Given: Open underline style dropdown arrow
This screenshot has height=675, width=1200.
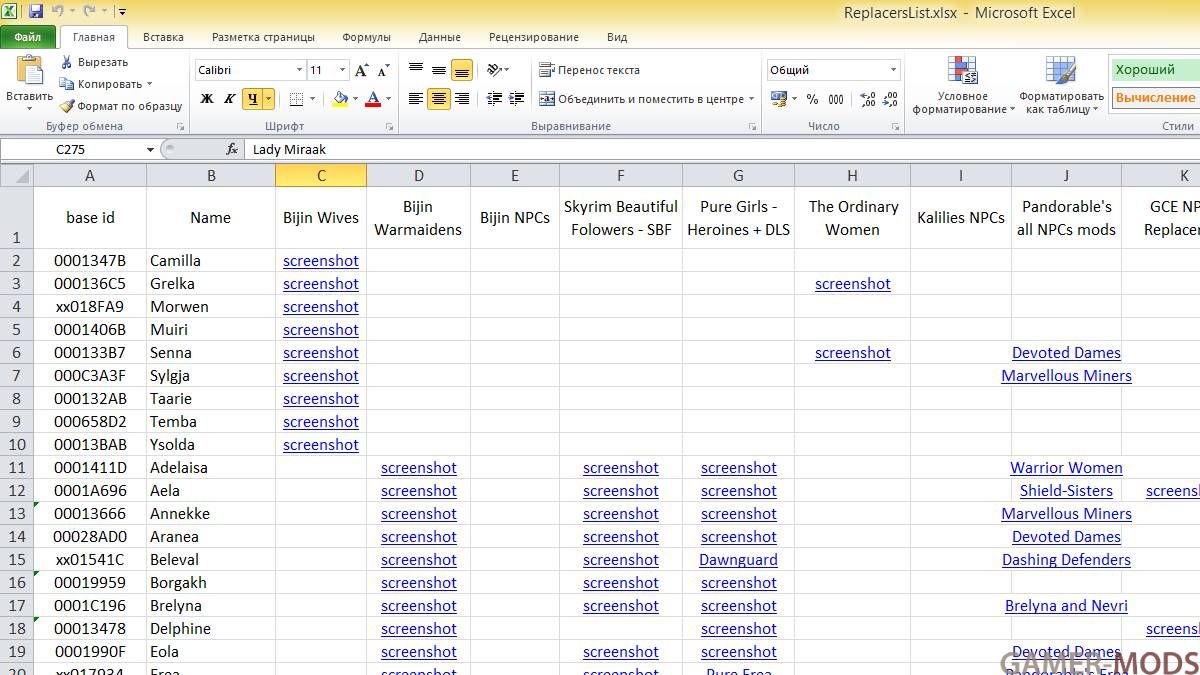Looking at the screenshot, I should [x=268, y=99].
